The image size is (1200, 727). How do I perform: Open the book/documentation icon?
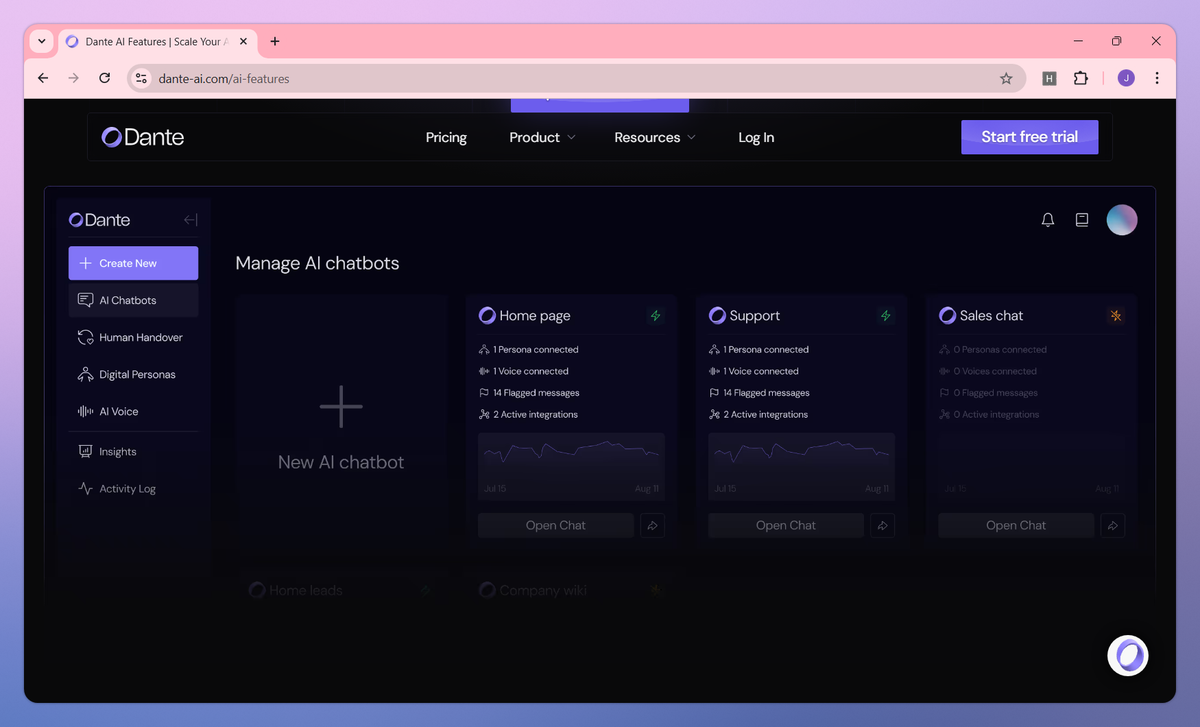(x=1082, y=220)
